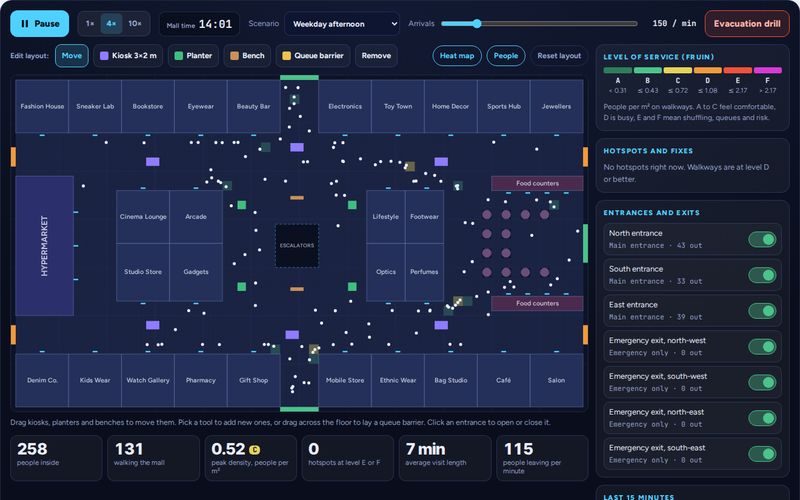800x500 pixels.
Task: Click the Café store
Action: click(x=504, y=380)
